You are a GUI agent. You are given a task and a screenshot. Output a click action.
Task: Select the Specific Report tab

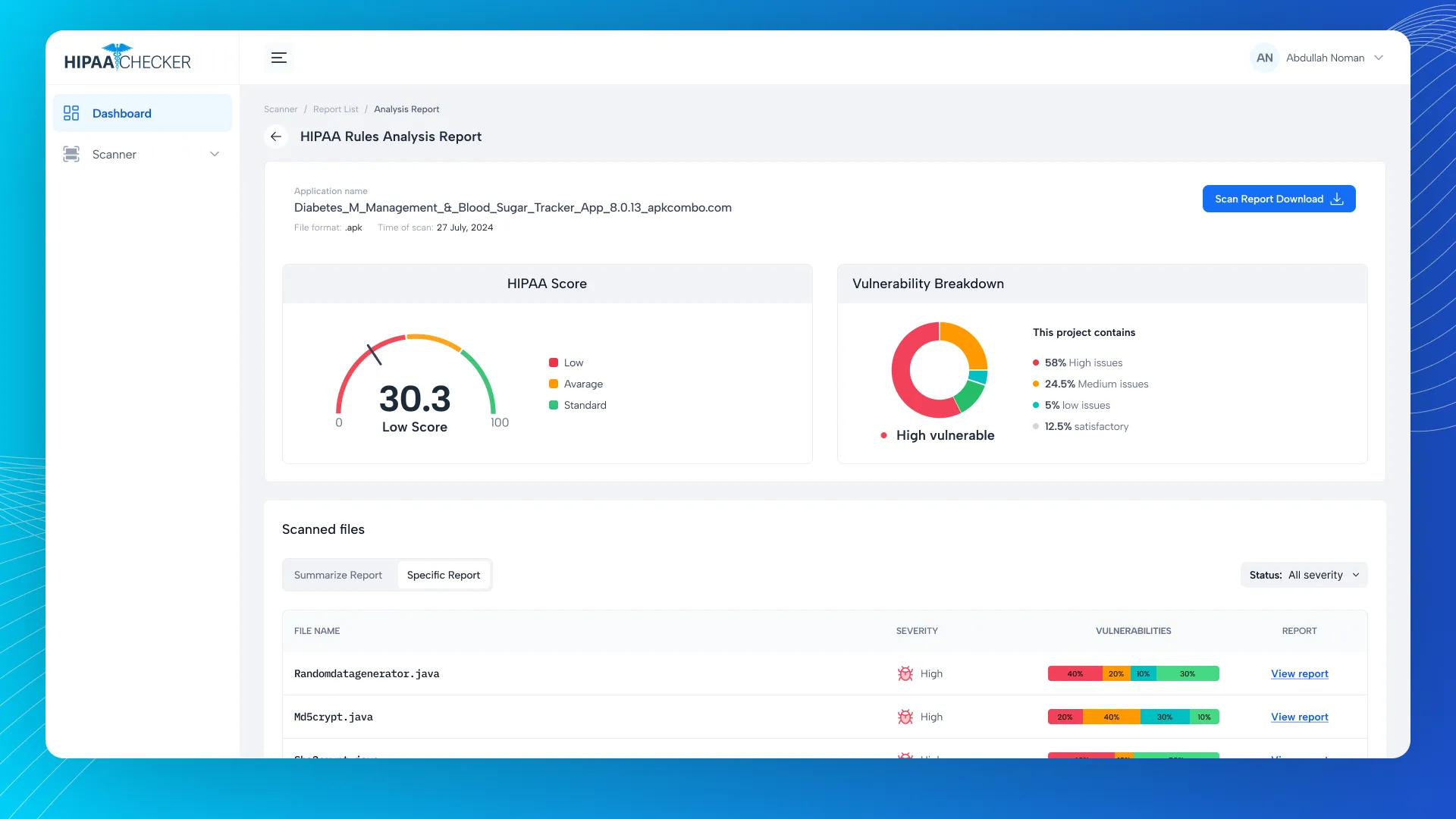444,575
